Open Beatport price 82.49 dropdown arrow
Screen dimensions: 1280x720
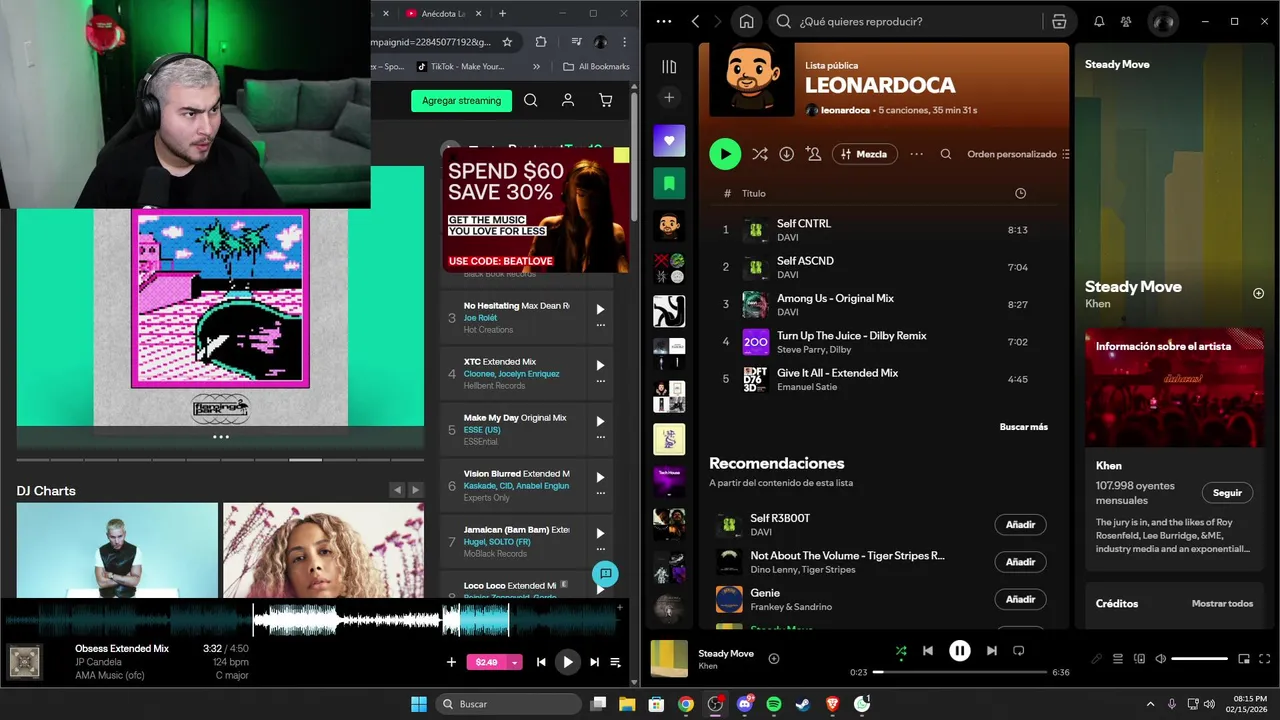515,662
